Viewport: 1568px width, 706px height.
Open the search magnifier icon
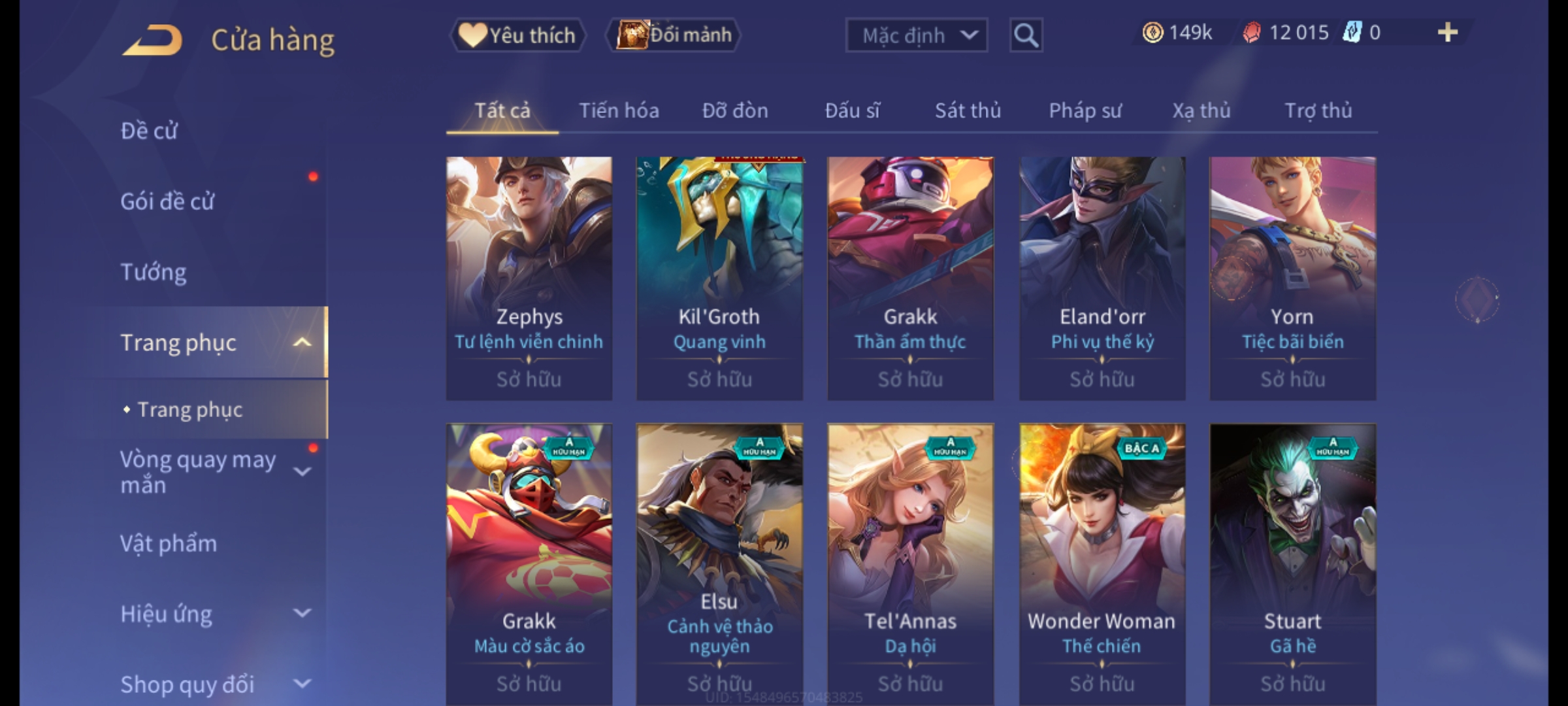pyautogui.click(x=1026, y=35)
